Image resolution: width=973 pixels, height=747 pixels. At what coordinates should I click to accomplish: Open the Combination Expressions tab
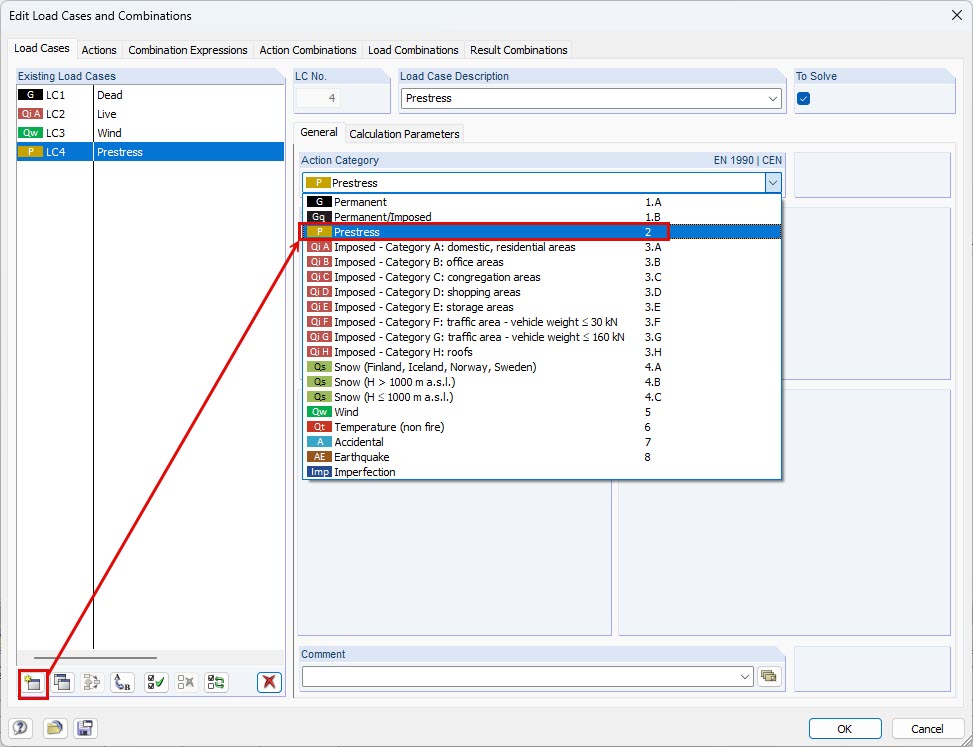[x=187, y=50]
